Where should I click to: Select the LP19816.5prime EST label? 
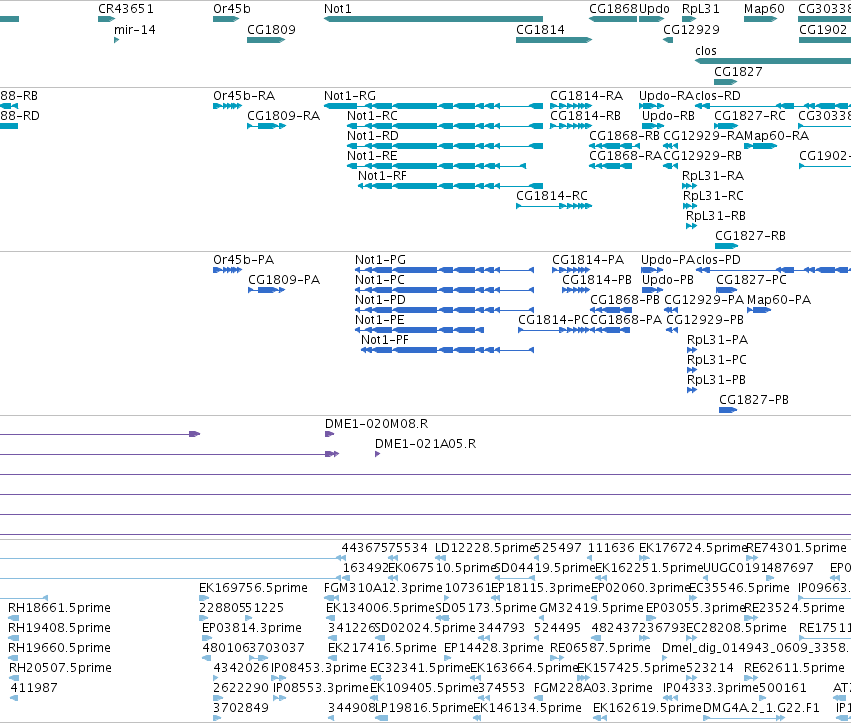coord(424,708)
